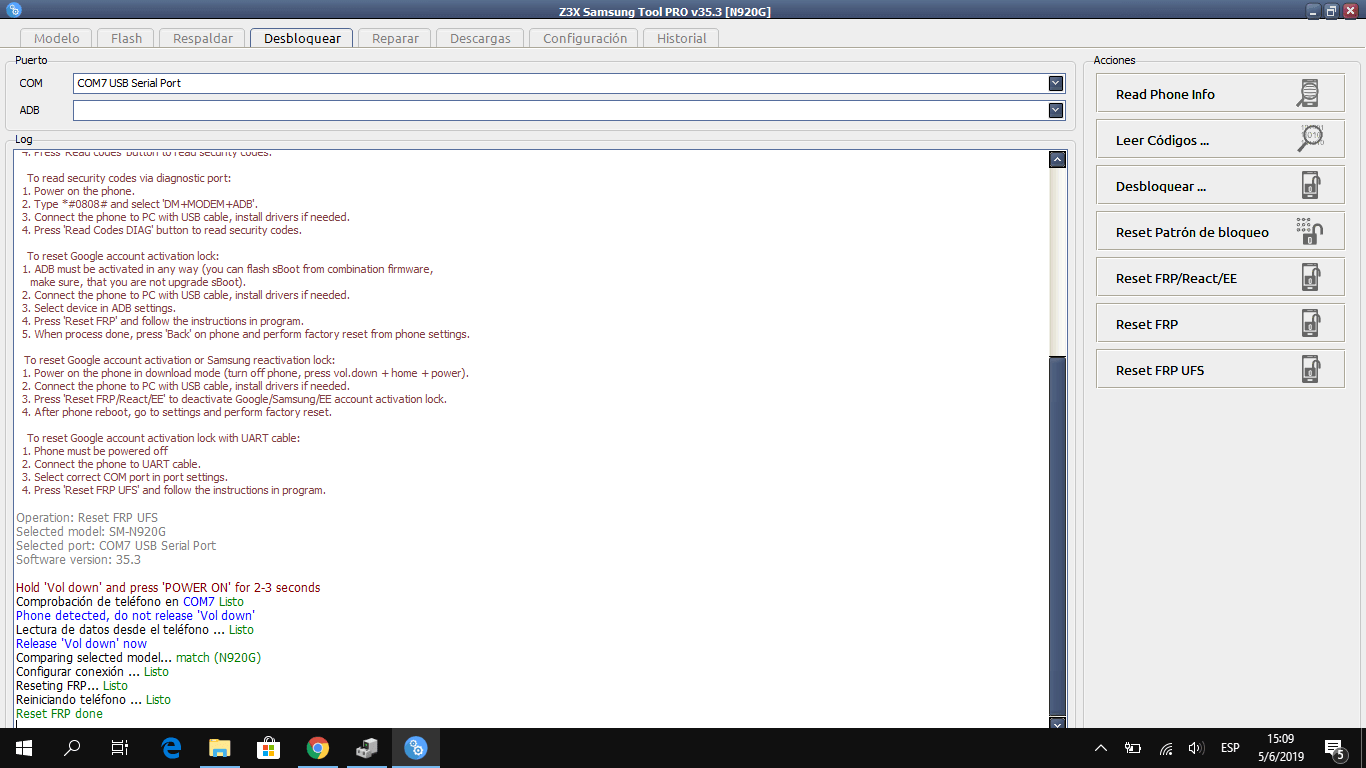Switch to the Flash tab

(126, 38)
